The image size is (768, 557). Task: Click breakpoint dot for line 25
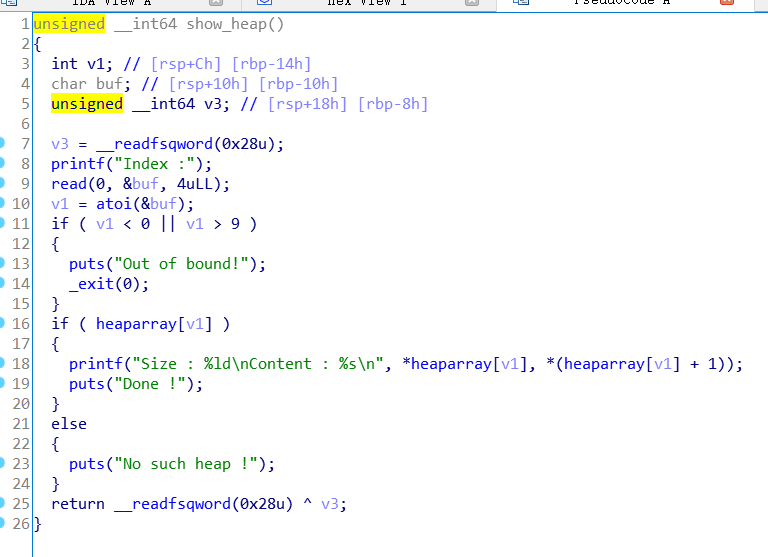[5, 504]
